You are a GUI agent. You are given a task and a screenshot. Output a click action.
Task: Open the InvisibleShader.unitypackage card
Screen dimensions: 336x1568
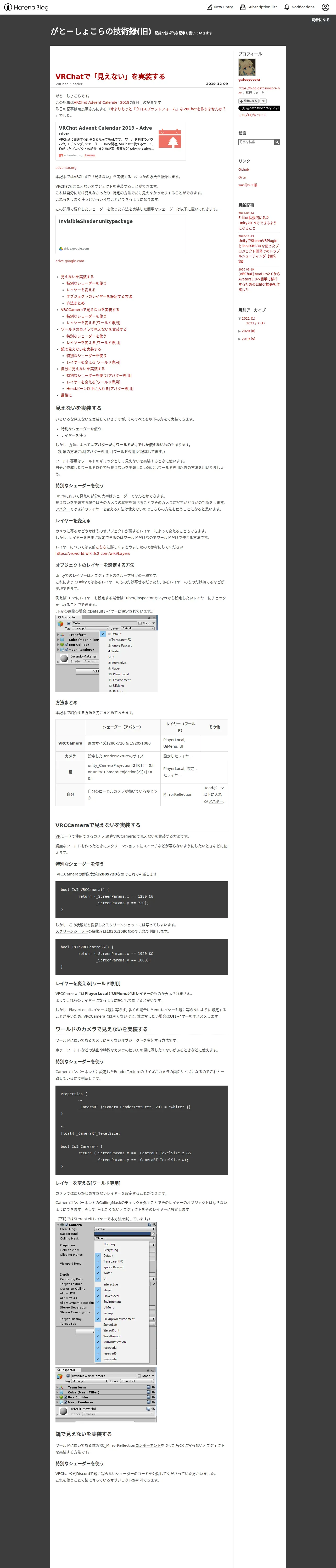click(121, 234)
